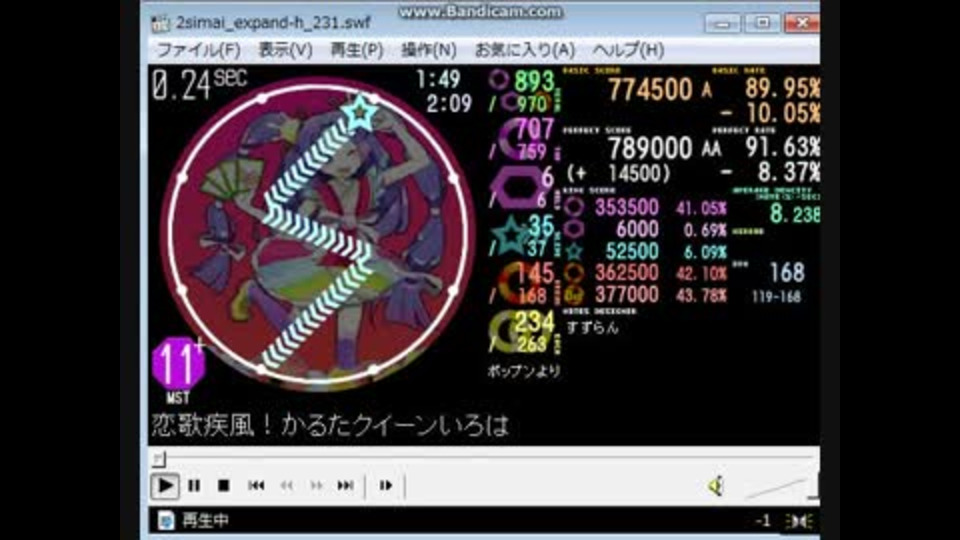The height and width of the screenshot is (540, 960).
Task: Click the frame step button
Action: tap(386, 486)
